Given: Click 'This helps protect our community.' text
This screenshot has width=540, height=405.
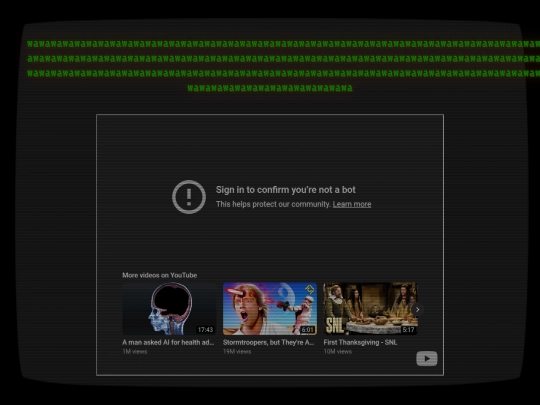Looking at the screenshot, I should [273, 204].
